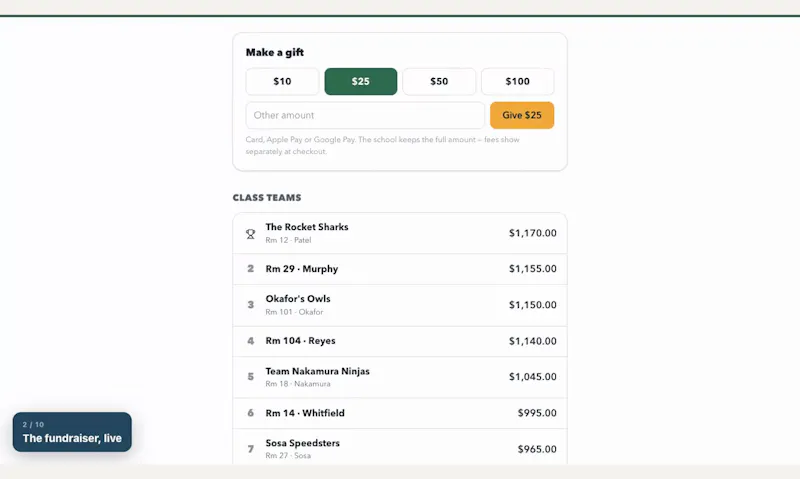Select the $10 gift amount
The image size is (800, 479).
pyautogui.click(x=282, y=82)
